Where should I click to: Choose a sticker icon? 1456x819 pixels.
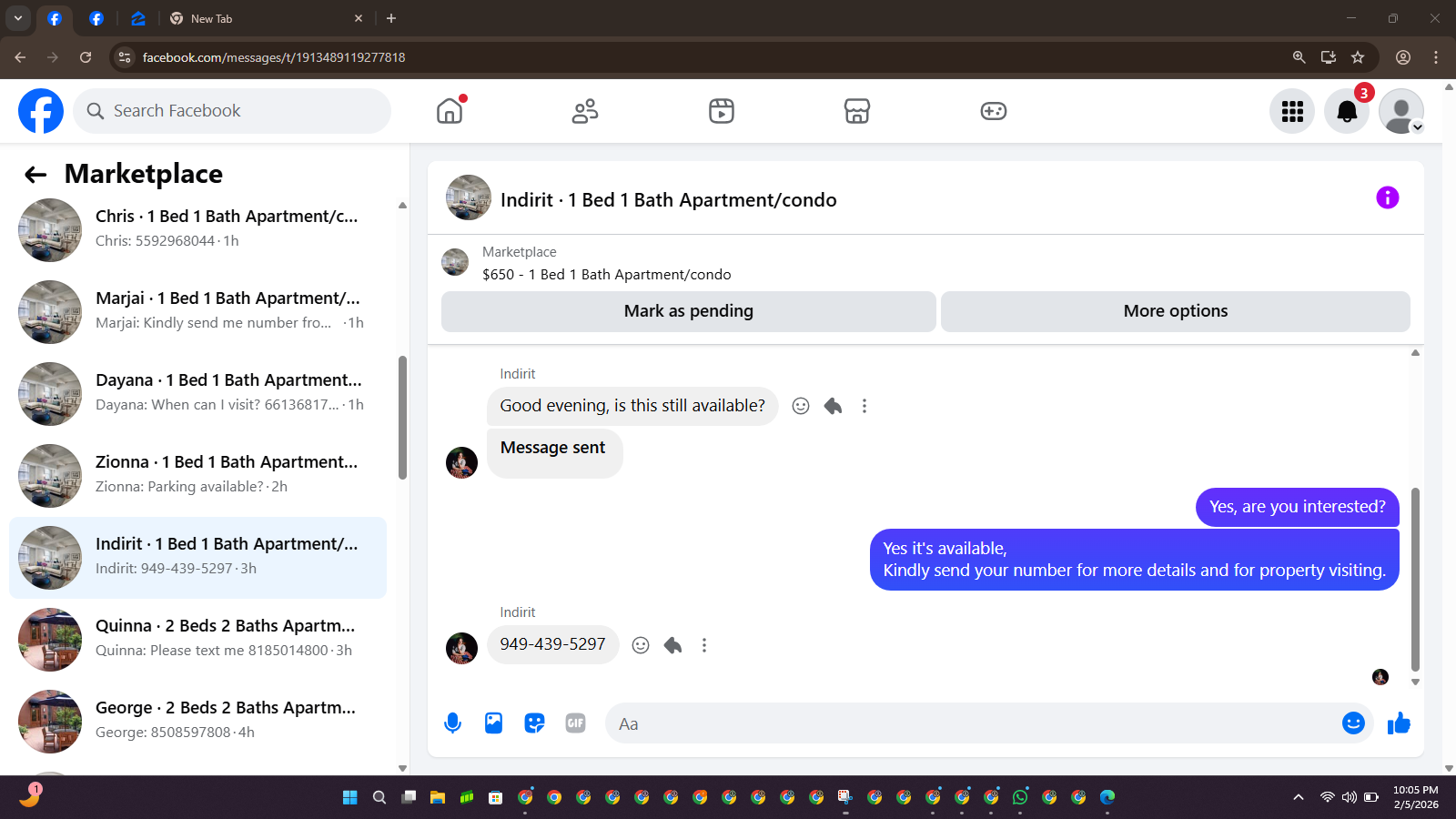(534, 723)
